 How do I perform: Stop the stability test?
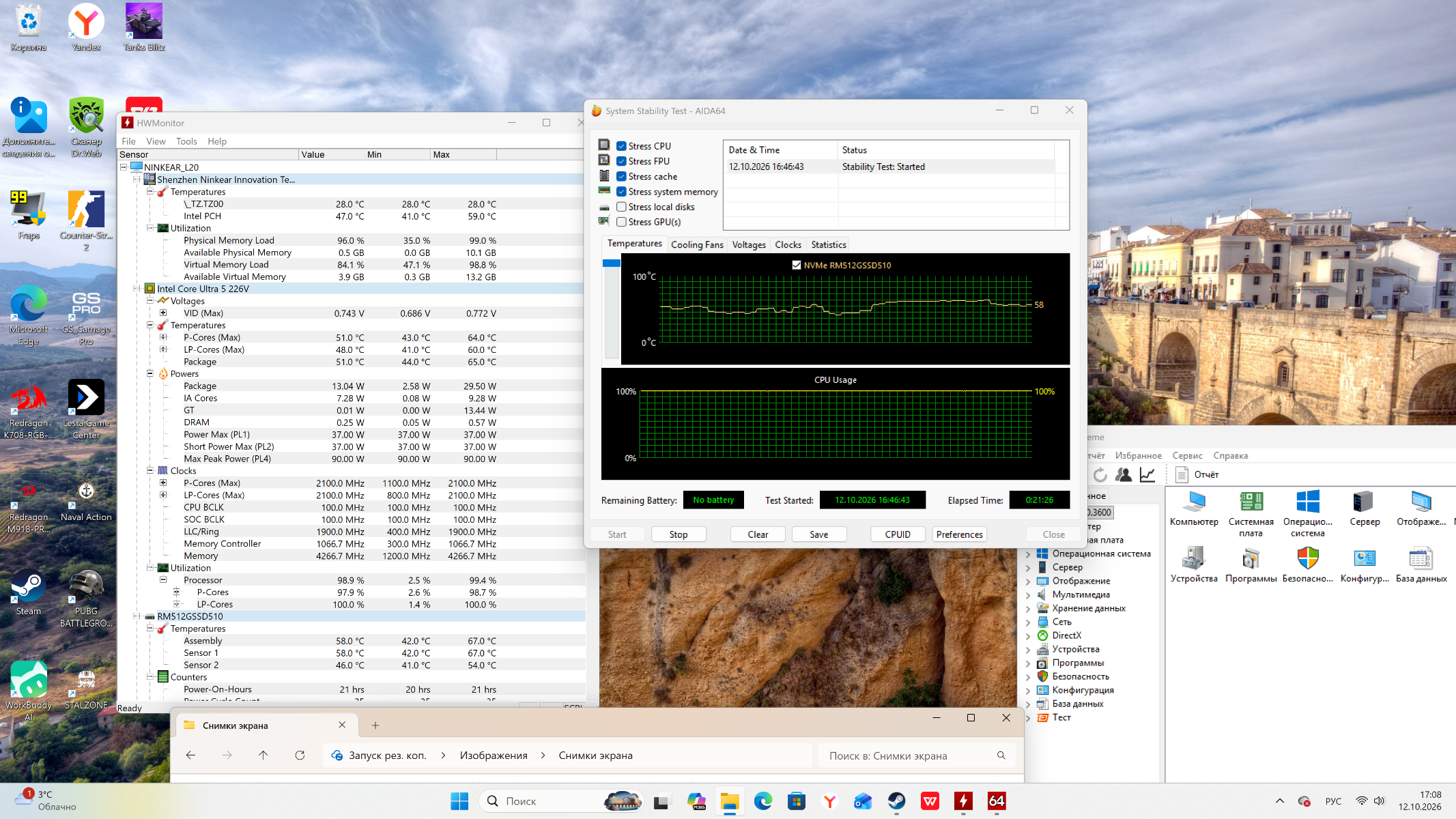[679, 534]
